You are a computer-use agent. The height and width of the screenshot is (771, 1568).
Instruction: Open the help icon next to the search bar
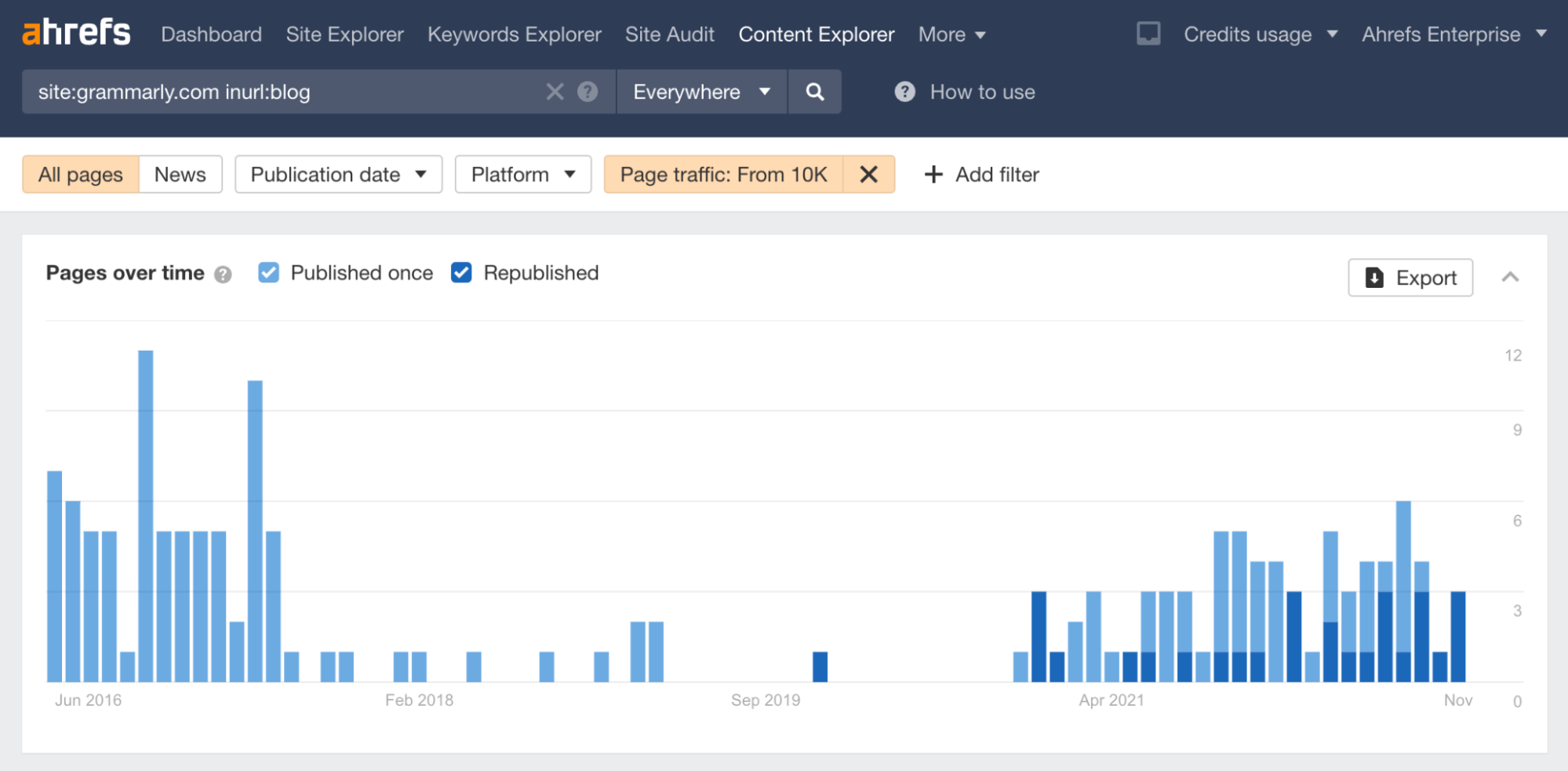pos(587,92)
